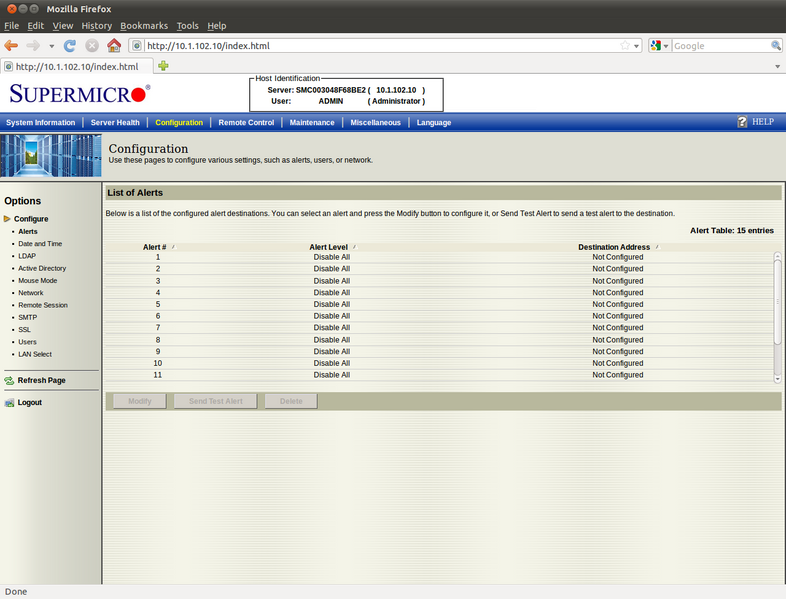Screen dimensions: 786x599
Task: Open the Miscellaneous tab
Action: click(x=375, y=122)
